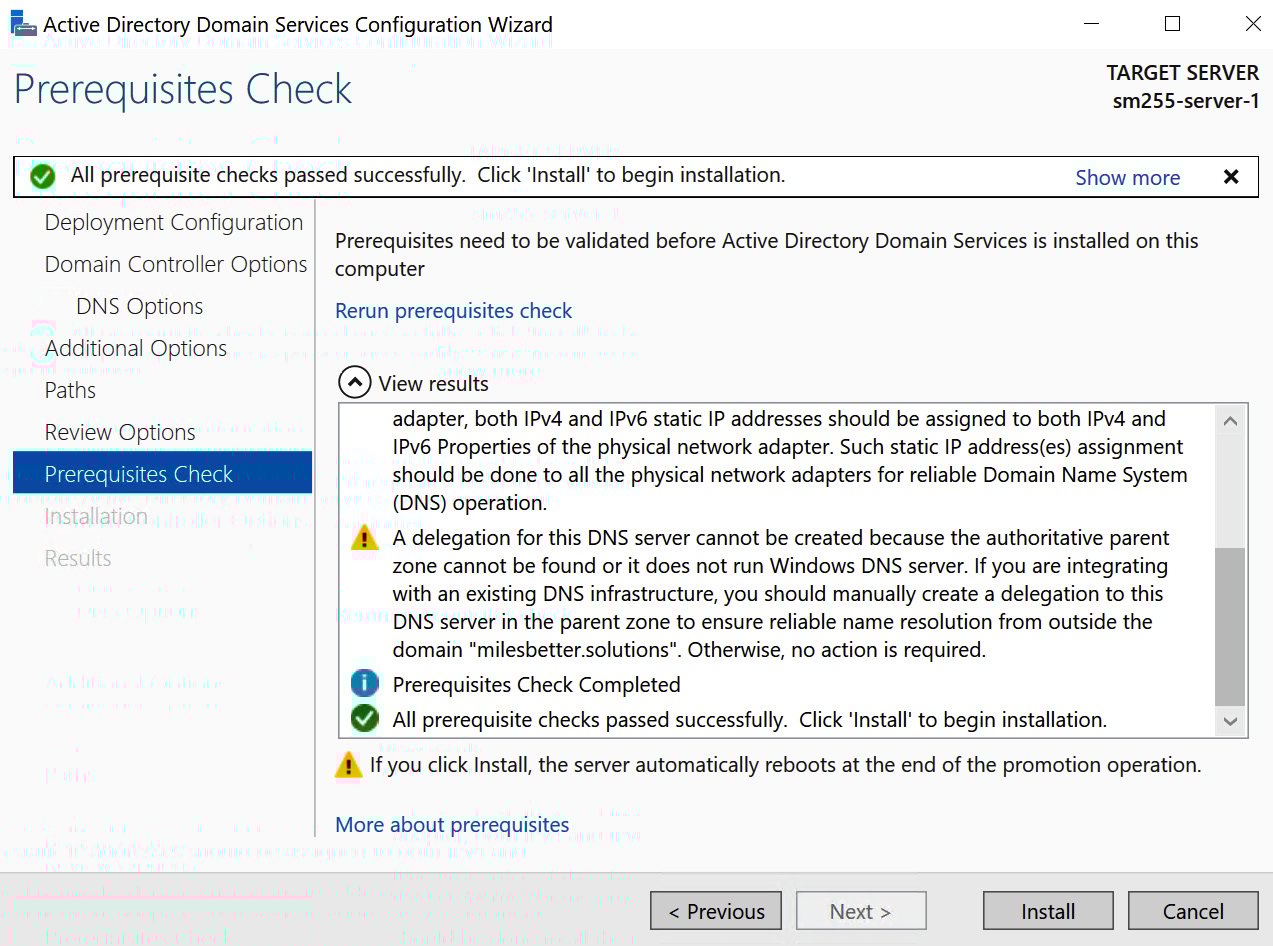Click the delegation warning message text
The height and width of the screenshot is (946, 1273).
tap(780, 594)
